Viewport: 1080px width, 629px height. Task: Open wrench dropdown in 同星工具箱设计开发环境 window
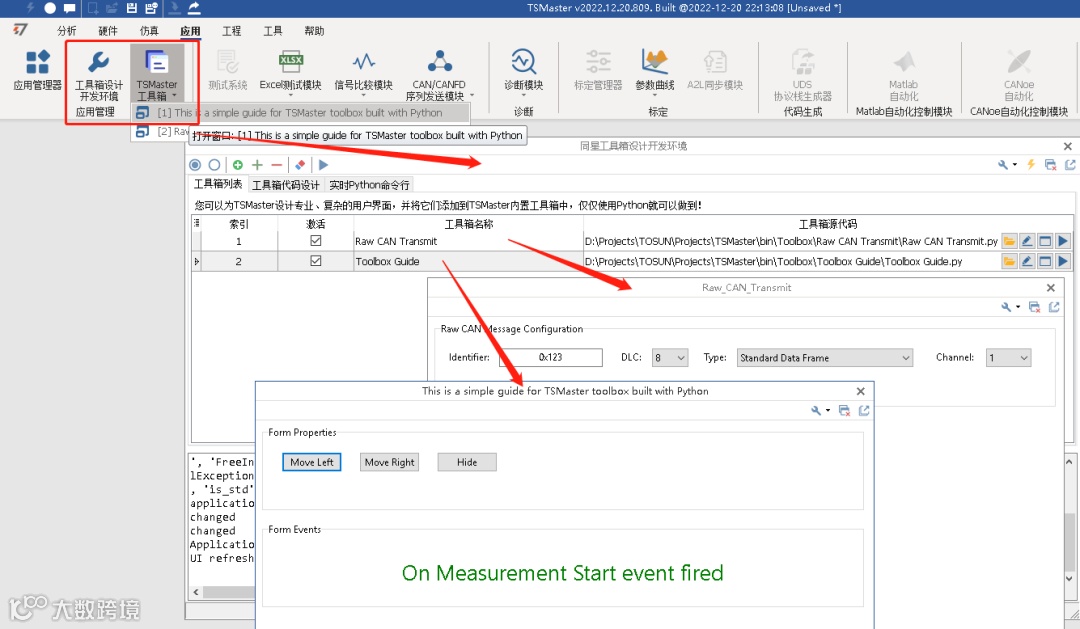click(1006, 165)
